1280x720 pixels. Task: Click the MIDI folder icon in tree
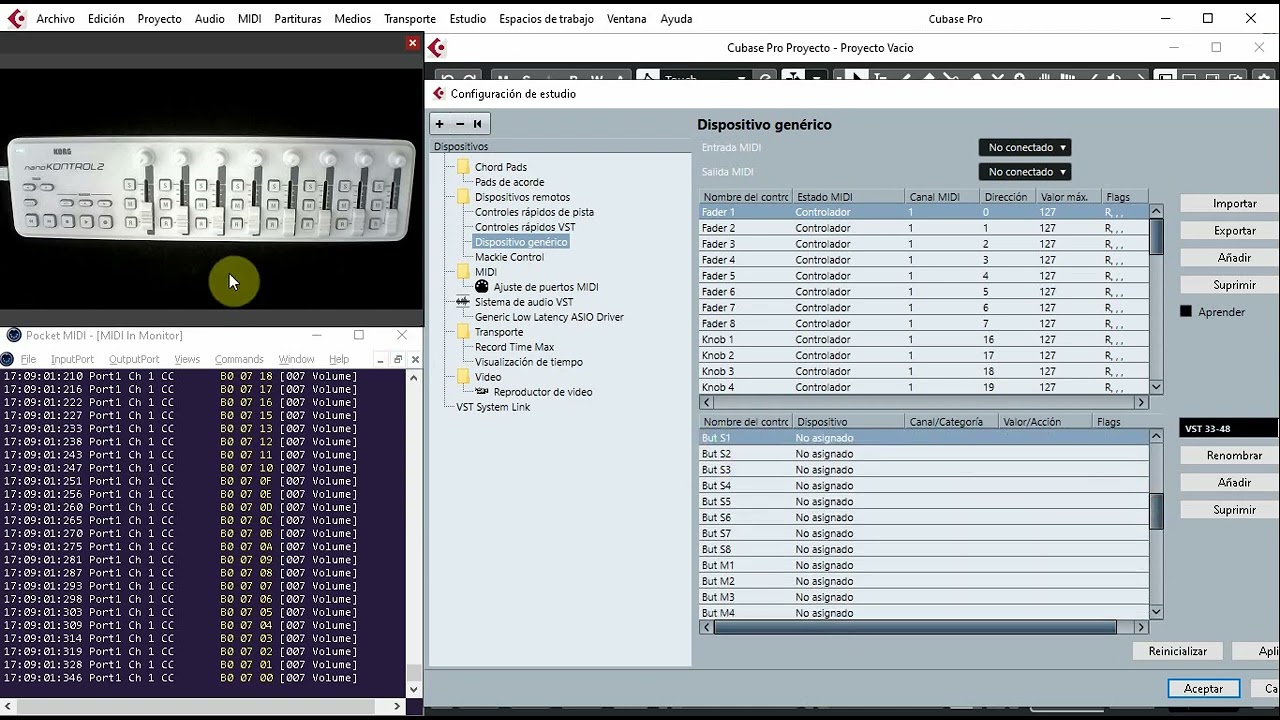point(463,272)
